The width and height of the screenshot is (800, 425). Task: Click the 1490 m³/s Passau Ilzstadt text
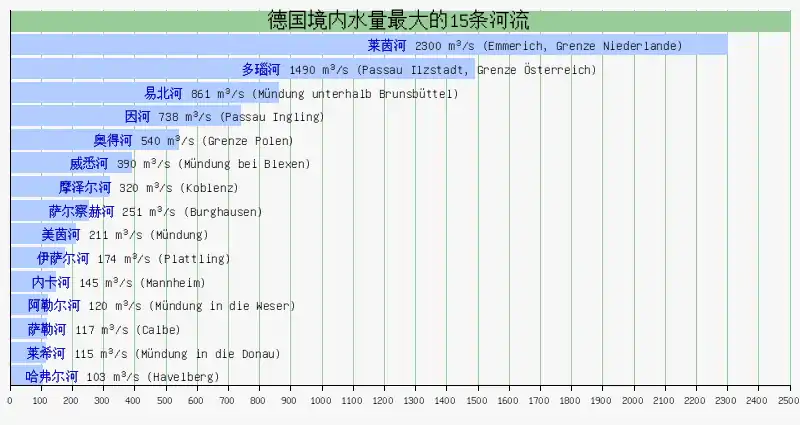(x=442, y=70)
